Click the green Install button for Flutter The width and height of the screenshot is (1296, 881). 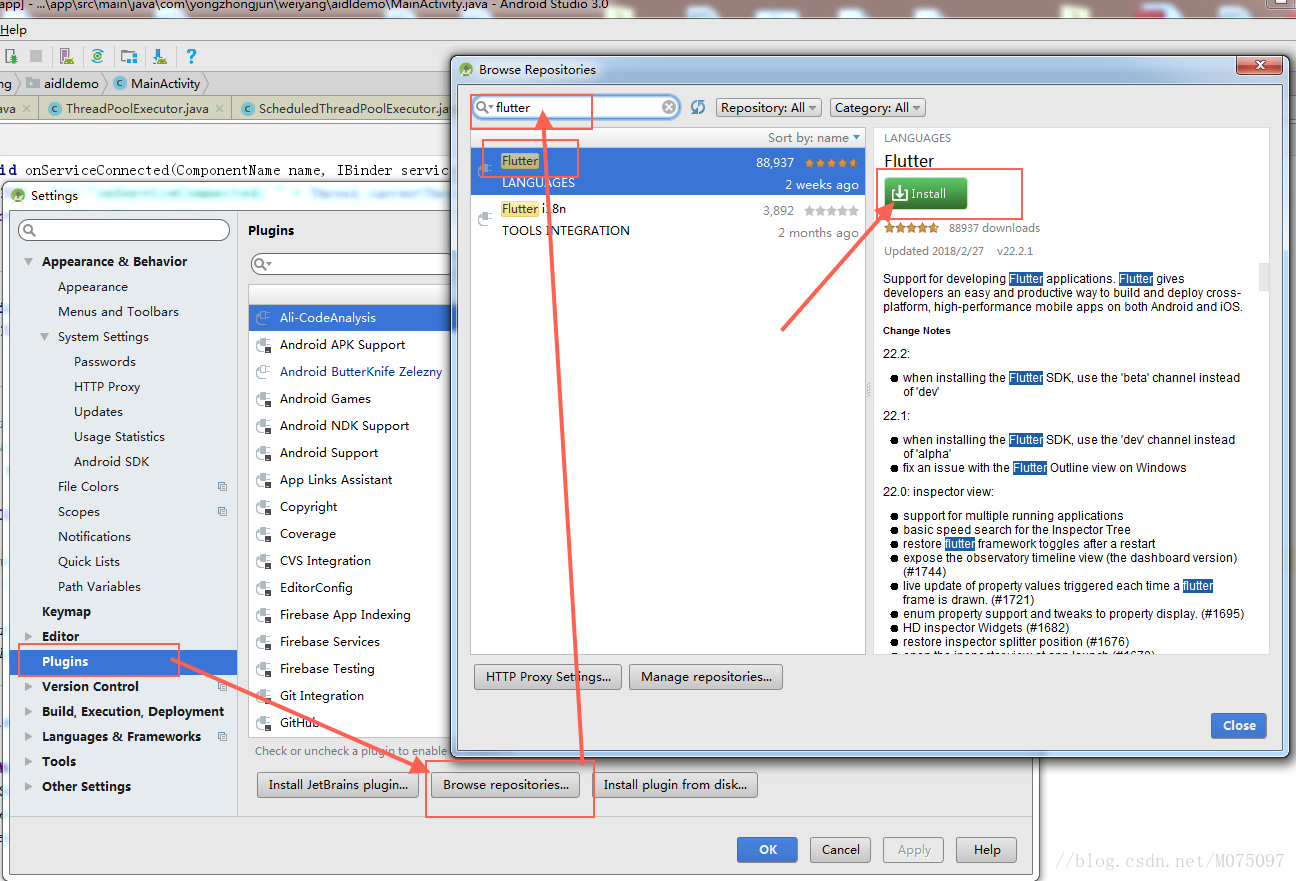[925, 194]
